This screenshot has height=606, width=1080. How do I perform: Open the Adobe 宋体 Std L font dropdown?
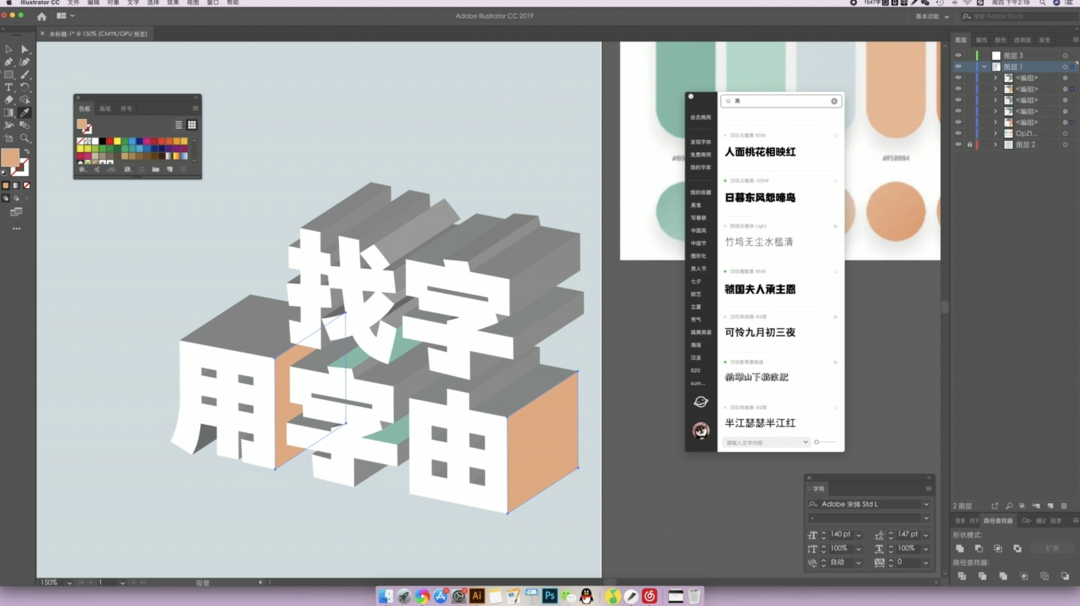pyautogui.click(x=926, y=504)
